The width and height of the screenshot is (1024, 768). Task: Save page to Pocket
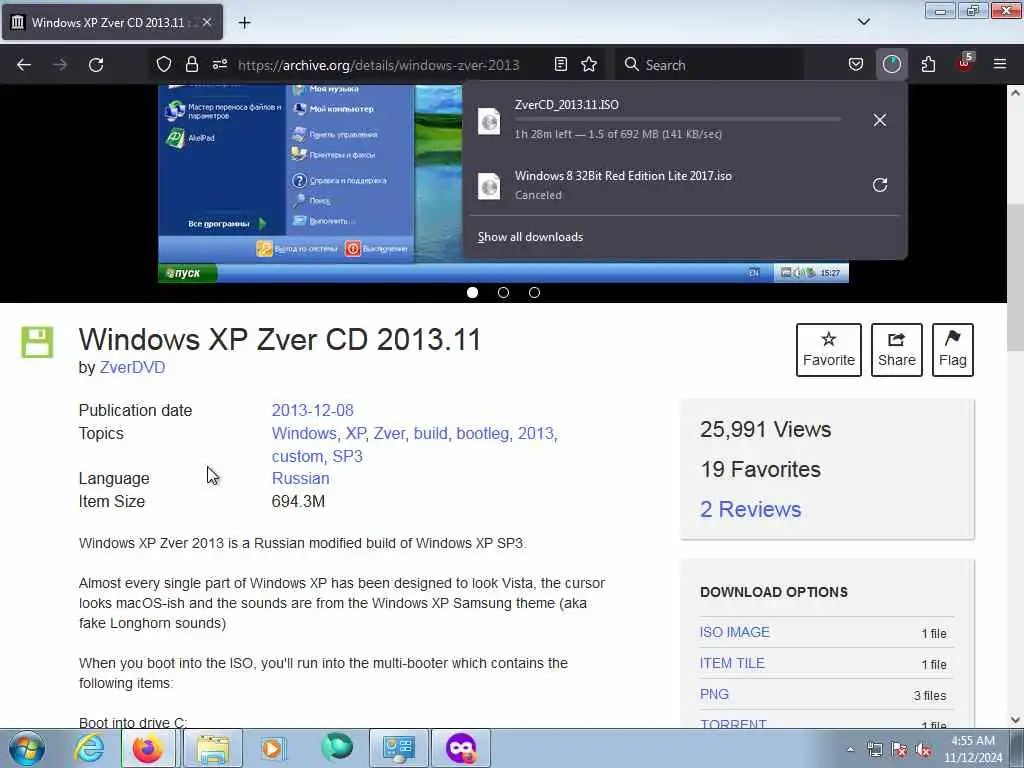(x=856, y=64)
